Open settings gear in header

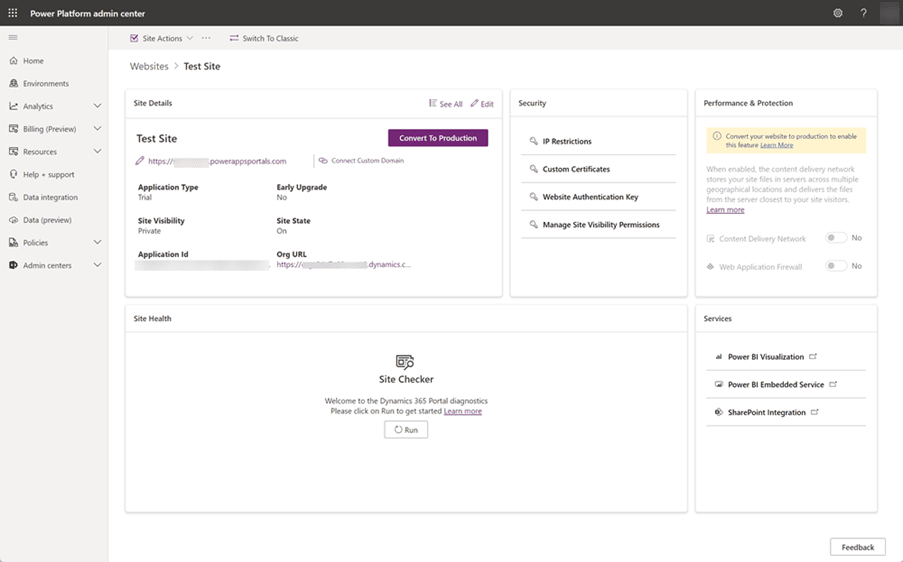tap(838, 13)
